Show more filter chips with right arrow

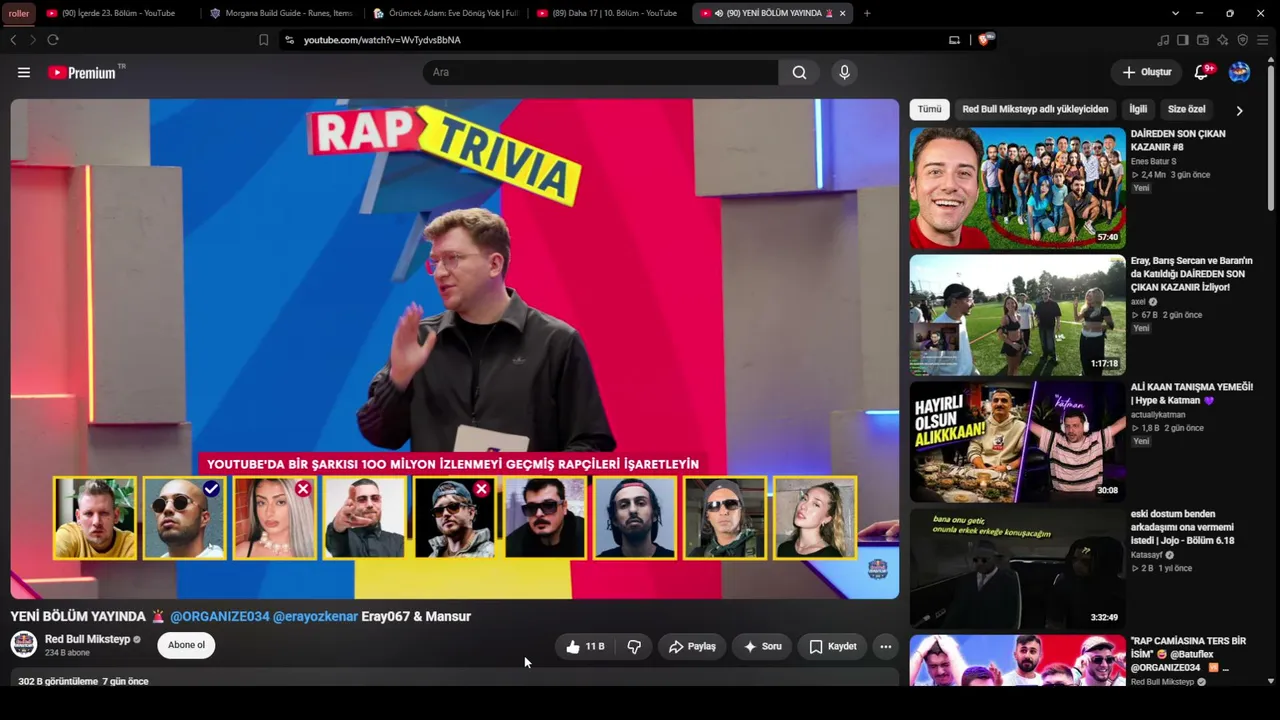coord(1239,110)
